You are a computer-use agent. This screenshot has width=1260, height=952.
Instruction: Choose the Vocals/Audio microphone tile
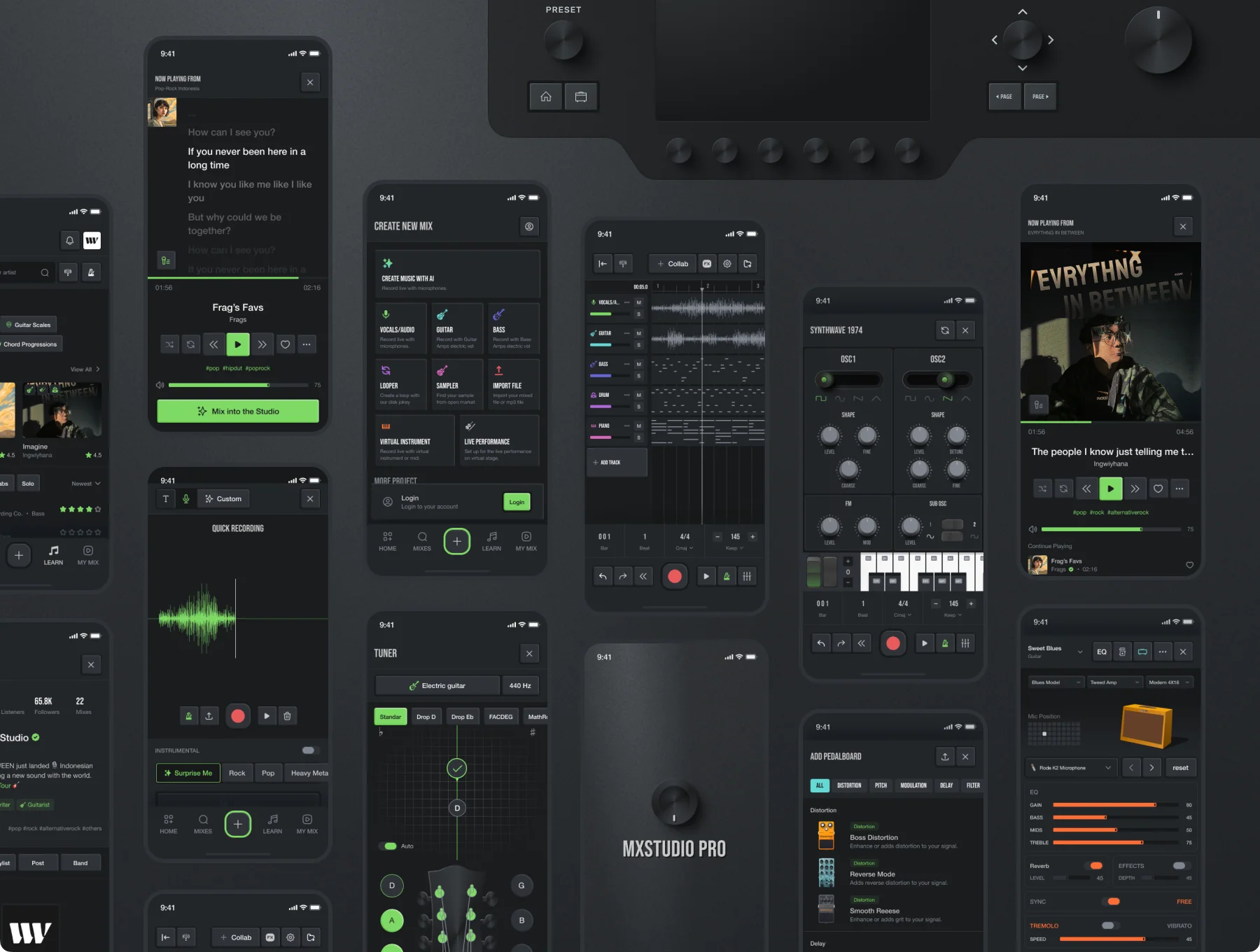(401, 328)
